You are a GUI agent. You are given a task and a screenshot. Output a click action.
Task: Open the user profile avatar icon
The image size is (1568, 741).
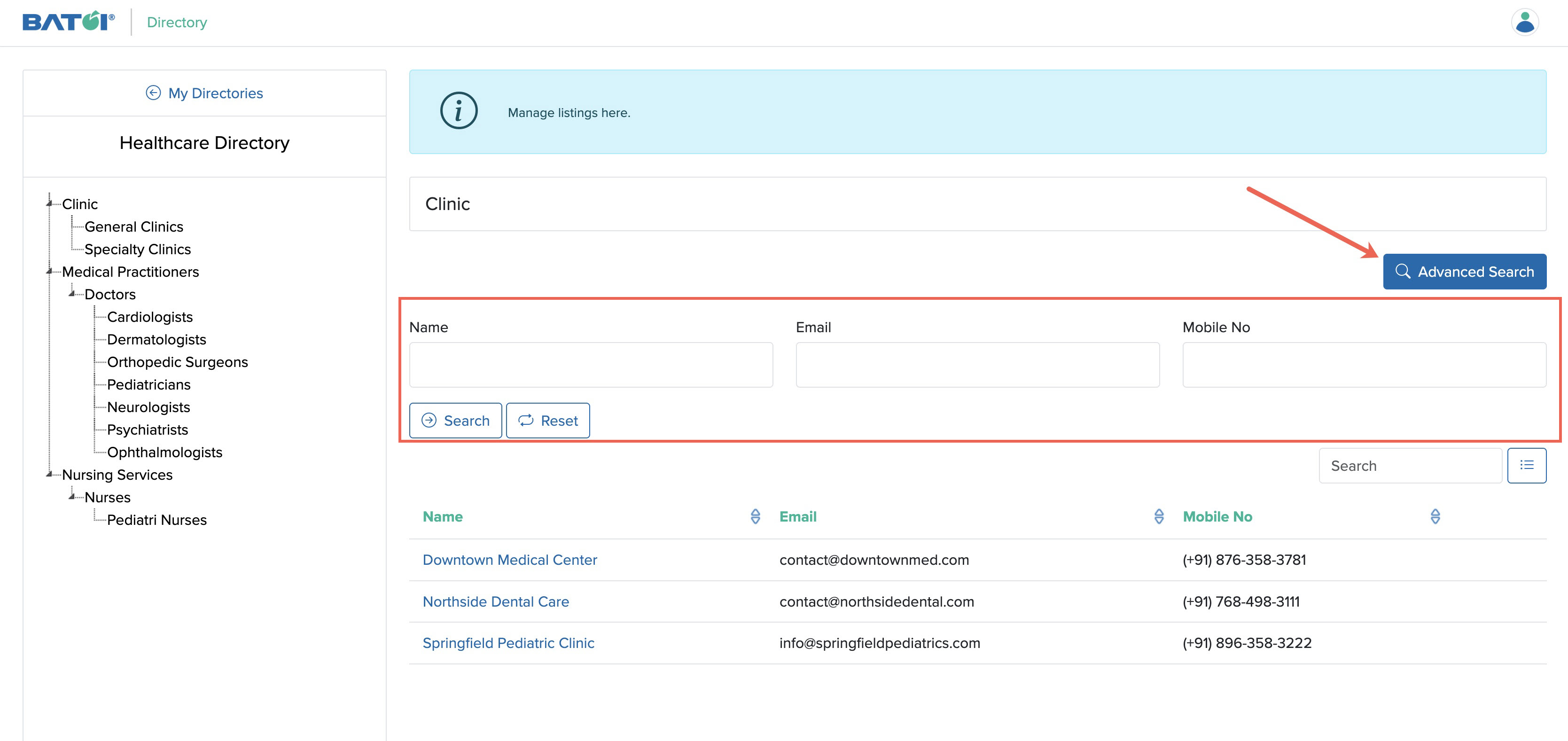pyautogui.click(x=1526, y=23)
